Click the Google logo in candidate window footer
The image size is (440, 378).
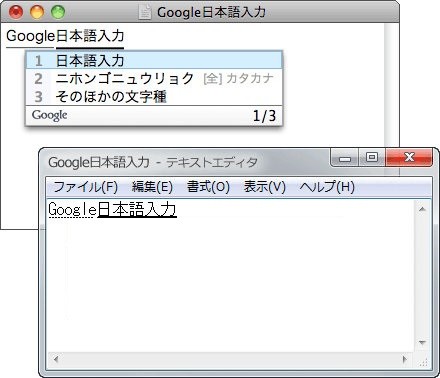(50, 115)
